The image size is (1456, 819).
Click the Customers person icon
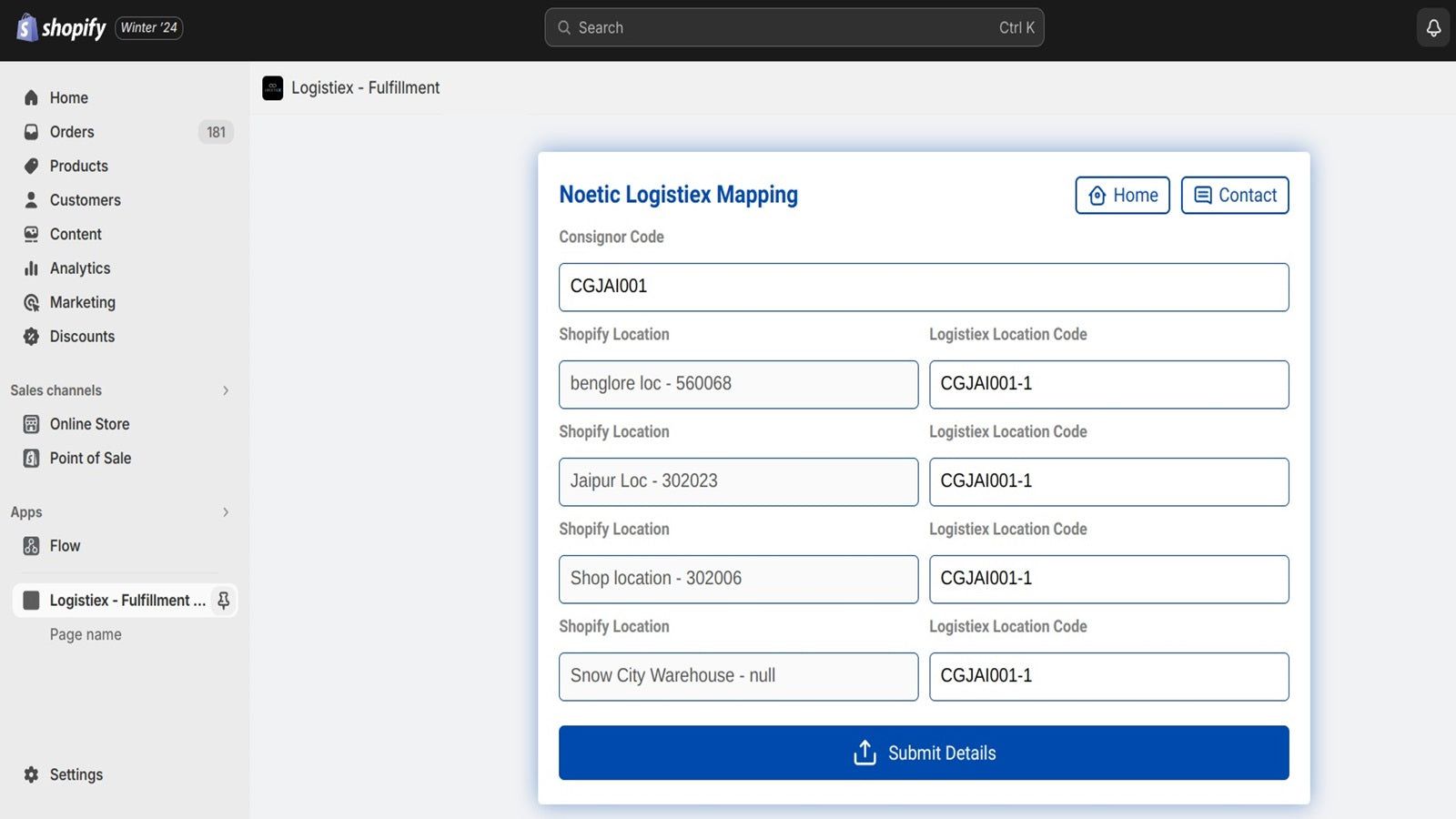click(x=31, y=200)
